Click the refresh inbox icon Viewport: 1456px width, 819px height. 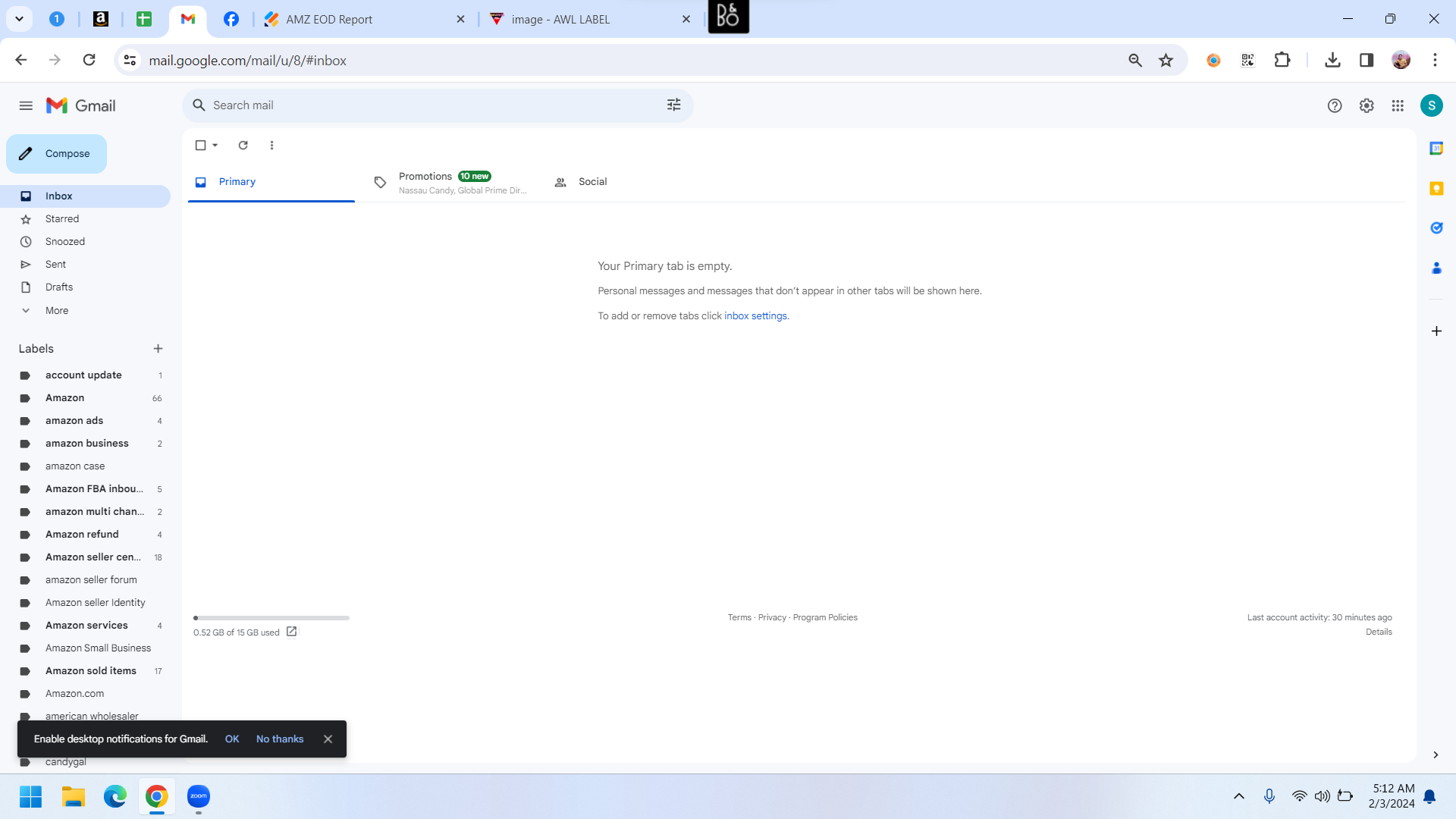pyautogui.click(x=243, y=146)
